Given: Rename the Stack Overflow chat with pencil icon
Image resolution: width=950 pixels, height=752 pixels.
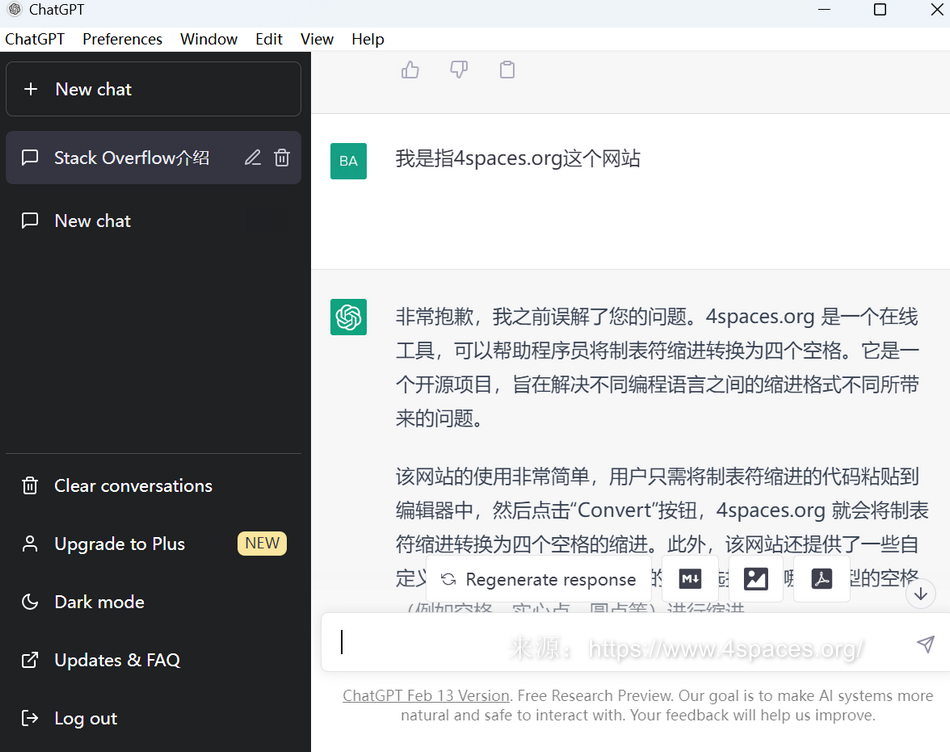Looking at the screenshot, I should pos(253,158).
